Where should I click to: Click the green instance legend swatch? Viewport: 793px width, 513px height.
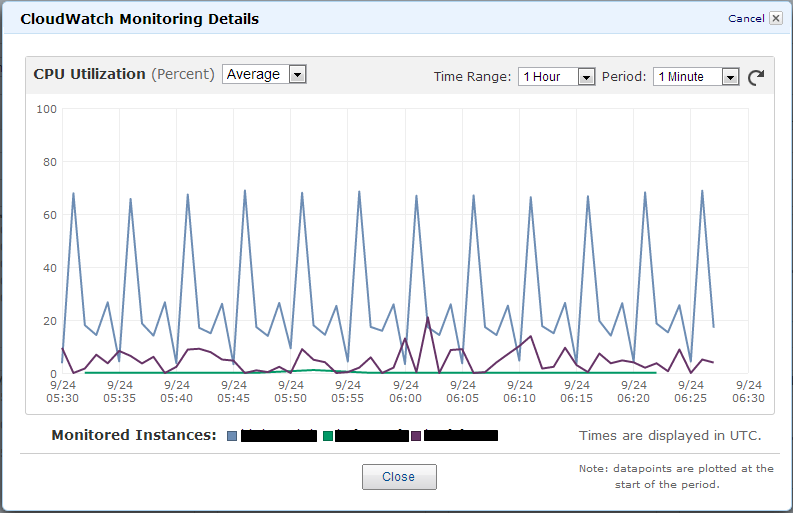coord(328,436)
